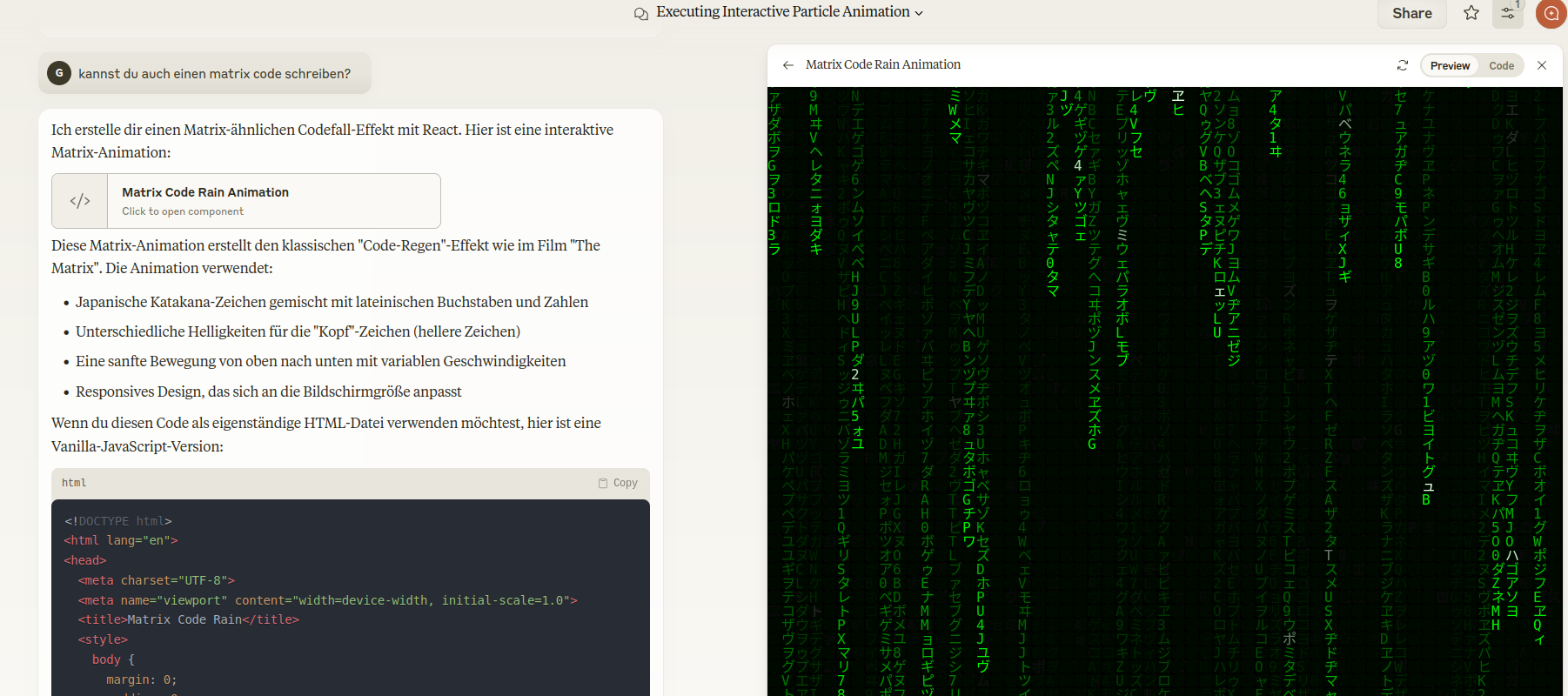
Task: Click the meta charset UTF-8 code line
Action: click(157, 580)
